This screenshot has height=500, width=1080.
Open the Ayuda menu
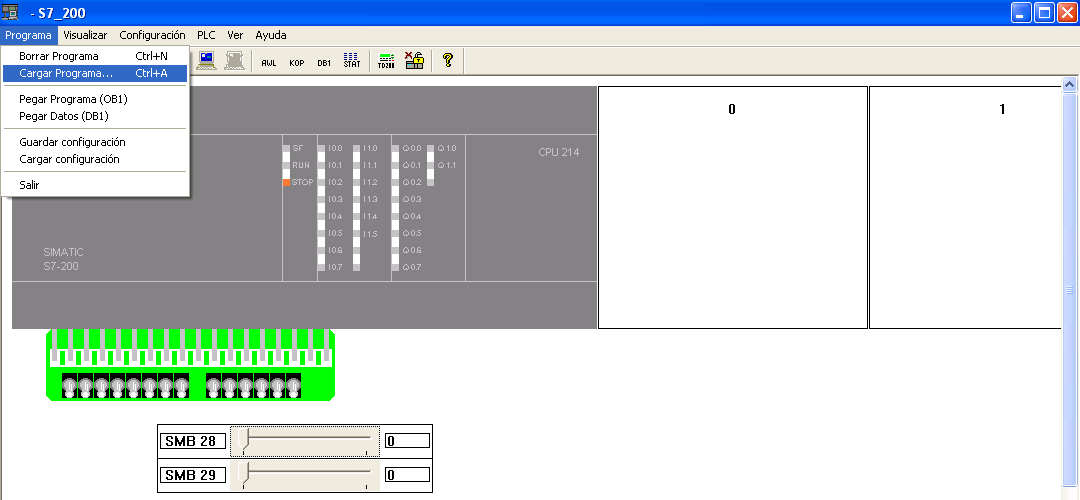coord(271,35)
